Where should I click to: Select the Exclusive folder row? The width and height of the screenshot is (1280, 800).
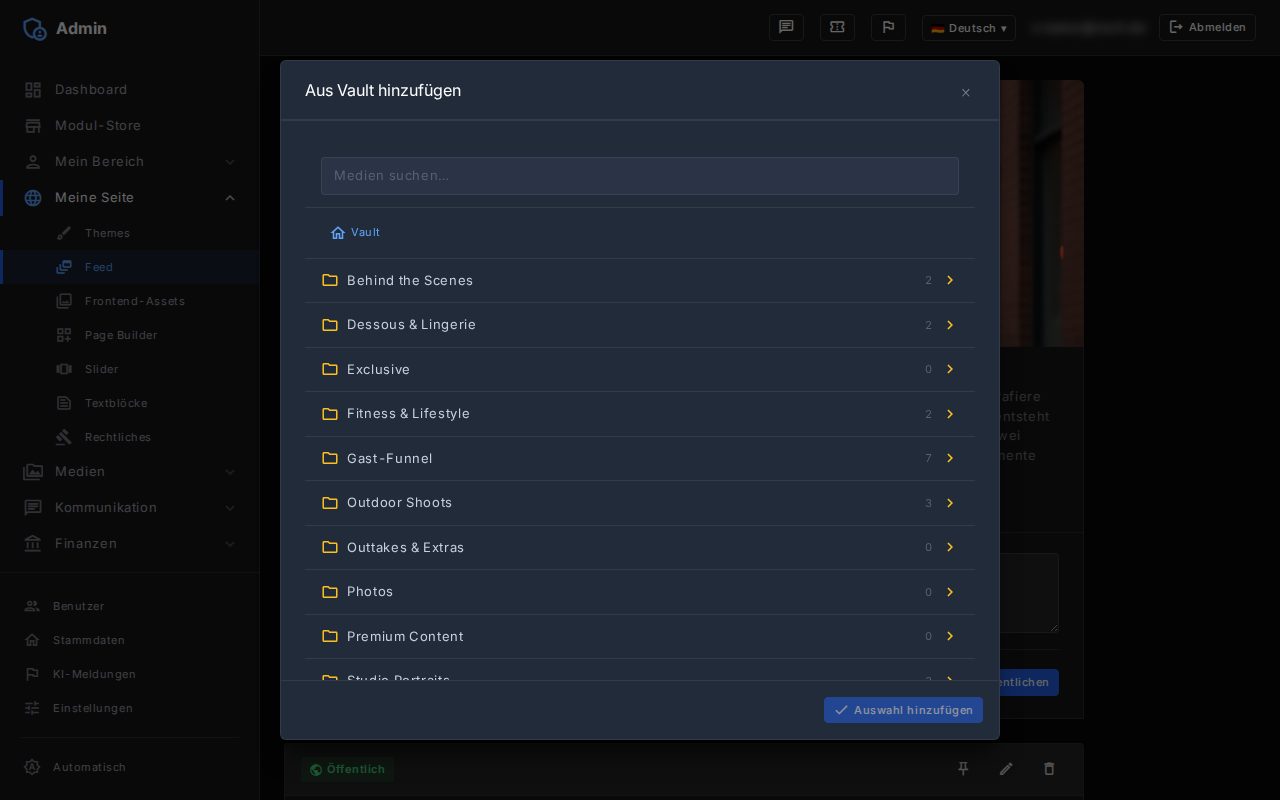click(640, 369)
